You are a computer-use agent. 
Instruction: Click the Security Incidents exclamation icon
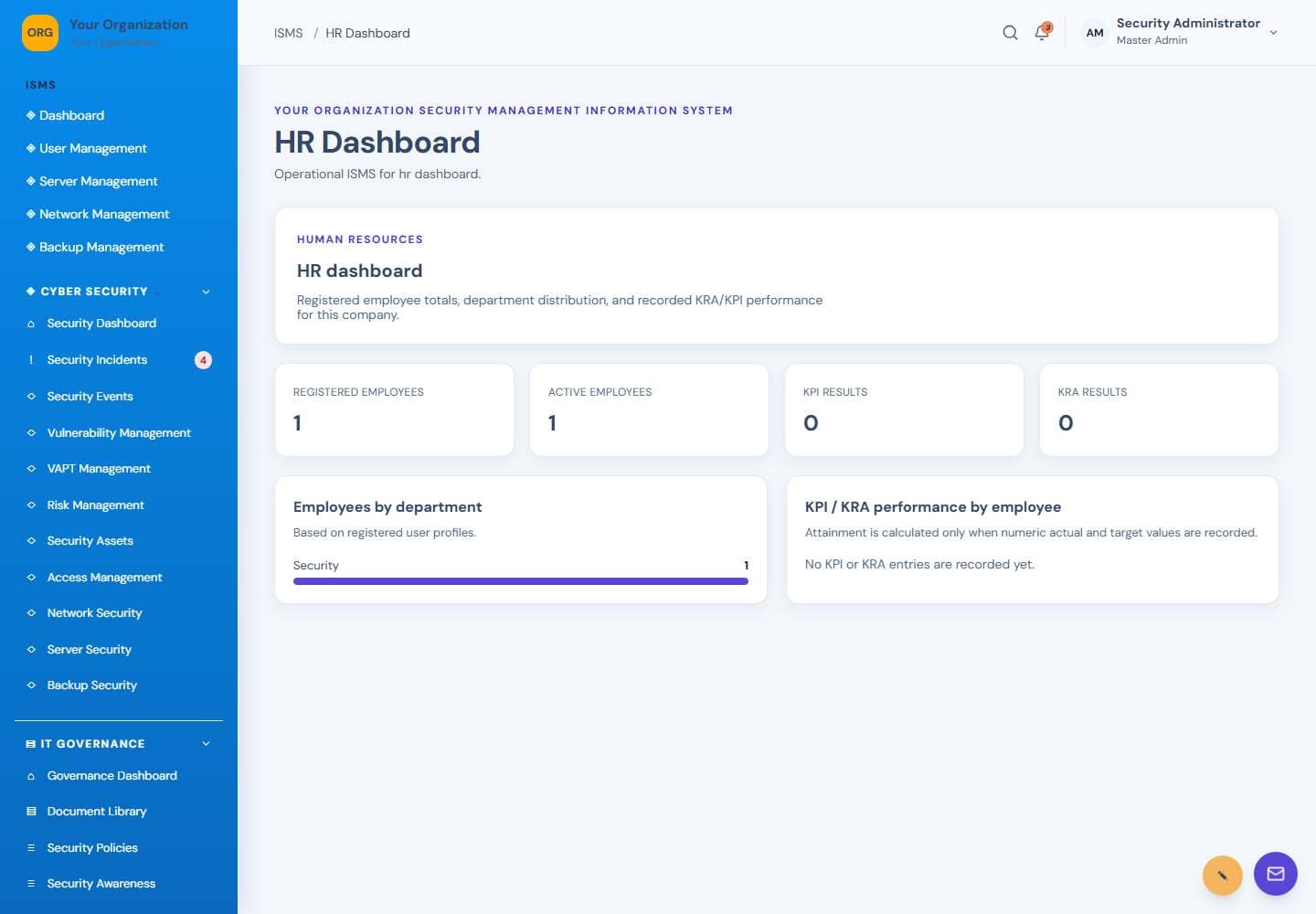[31, 360]
